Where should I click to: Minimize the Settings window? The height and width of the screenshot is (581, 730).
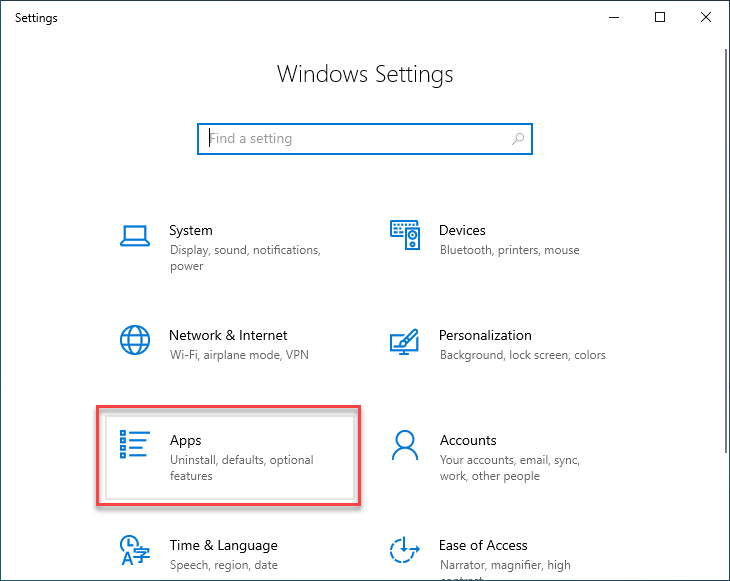[x=614, y=18]
